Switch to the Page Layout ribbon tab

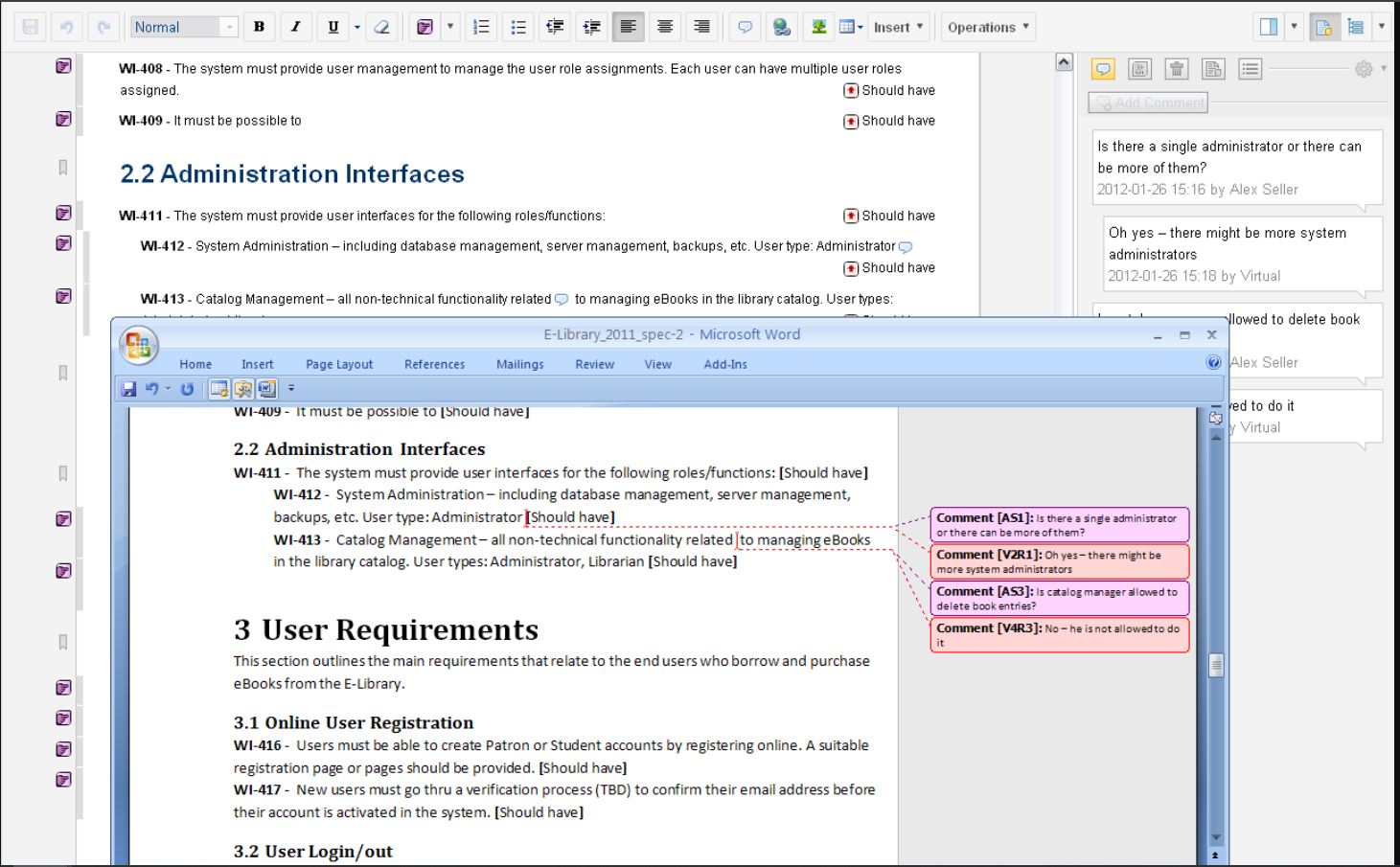339,364
